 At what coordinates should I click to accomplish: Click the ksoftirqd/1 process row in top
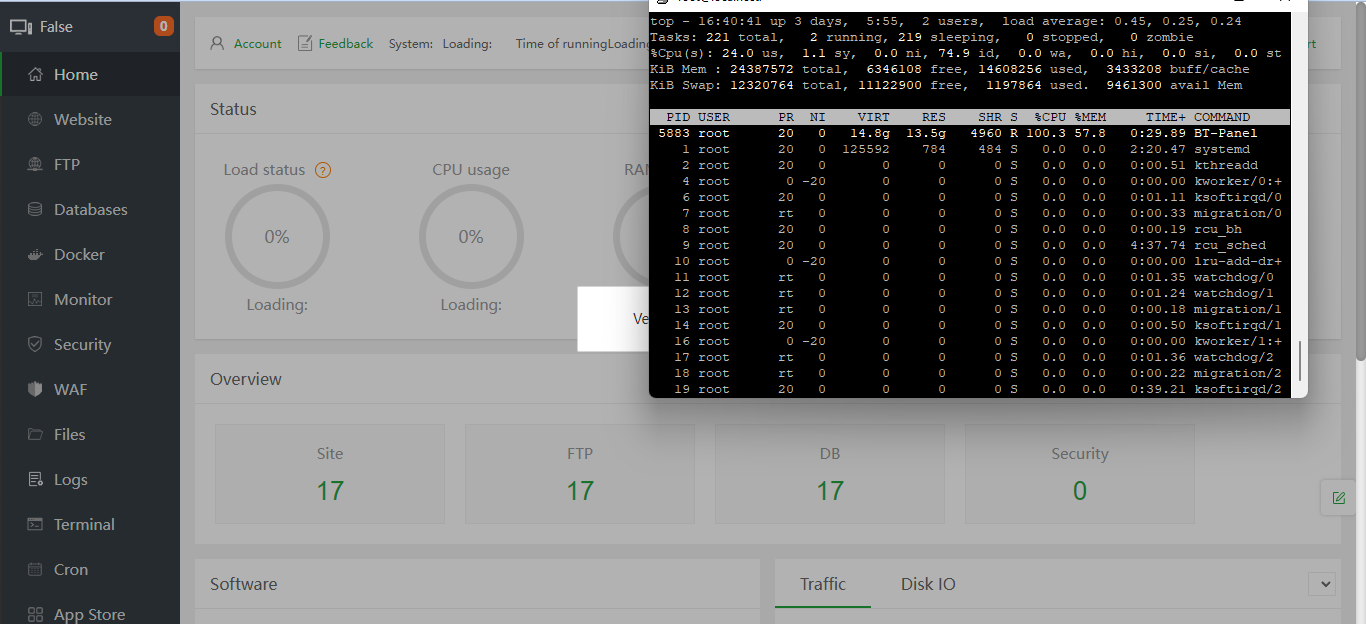point(969,325)
